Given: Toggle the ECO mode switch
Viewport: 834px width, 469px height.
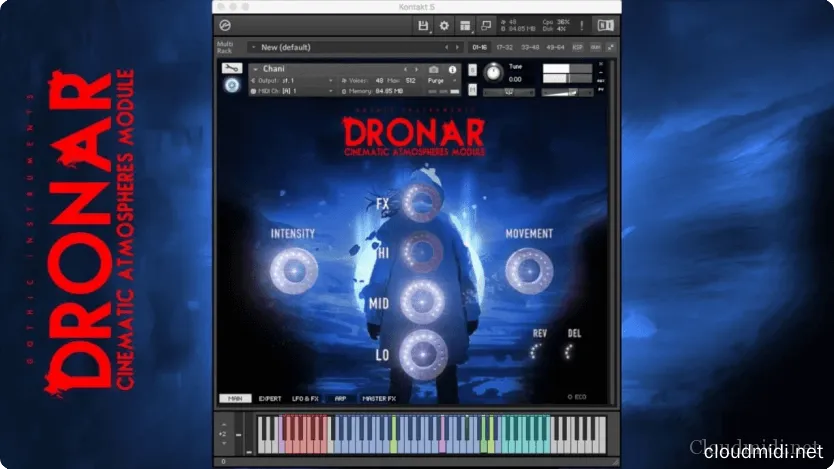Looking at the screenshot, I should 574,396.
